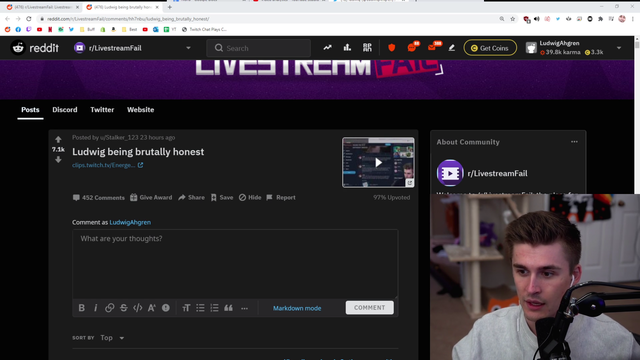This screenshot has height=360, width=640.
Task: Open the Chrome extensions puzzle icon
Action: (600, 19)
